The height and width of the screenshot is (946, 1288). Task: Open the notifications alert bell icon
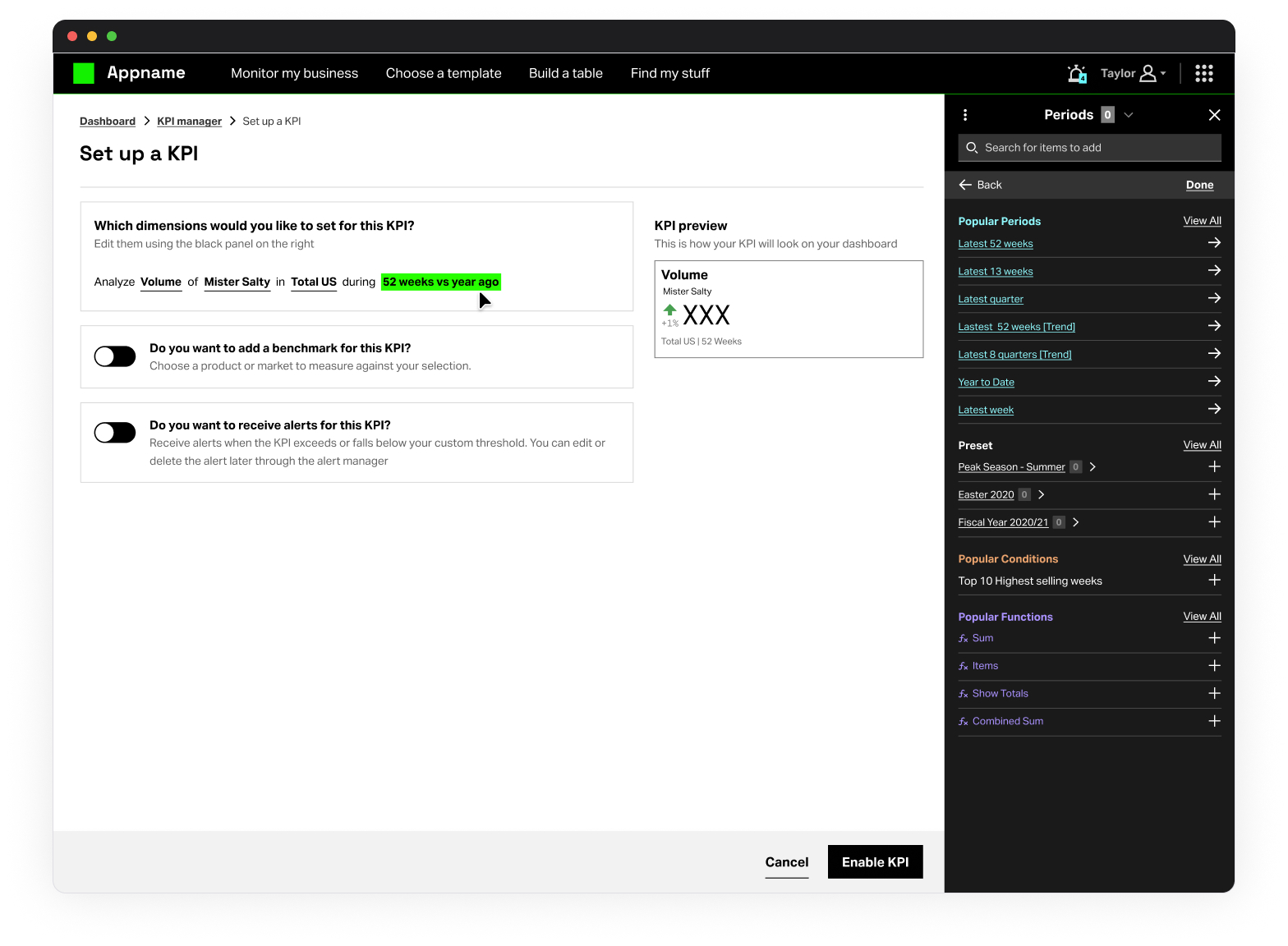point(1076,74)
